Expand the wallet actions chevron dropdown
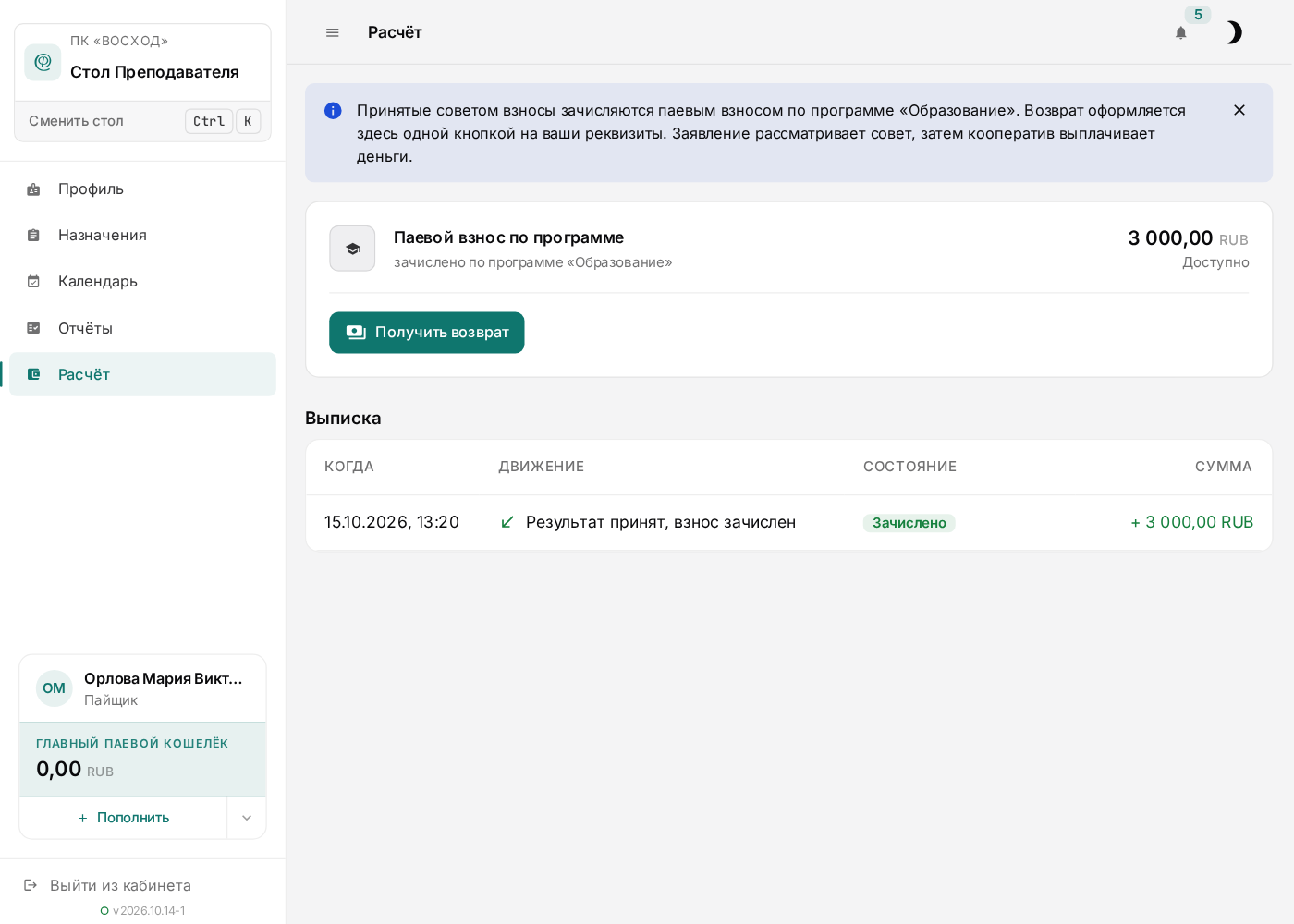 [247, 818]
